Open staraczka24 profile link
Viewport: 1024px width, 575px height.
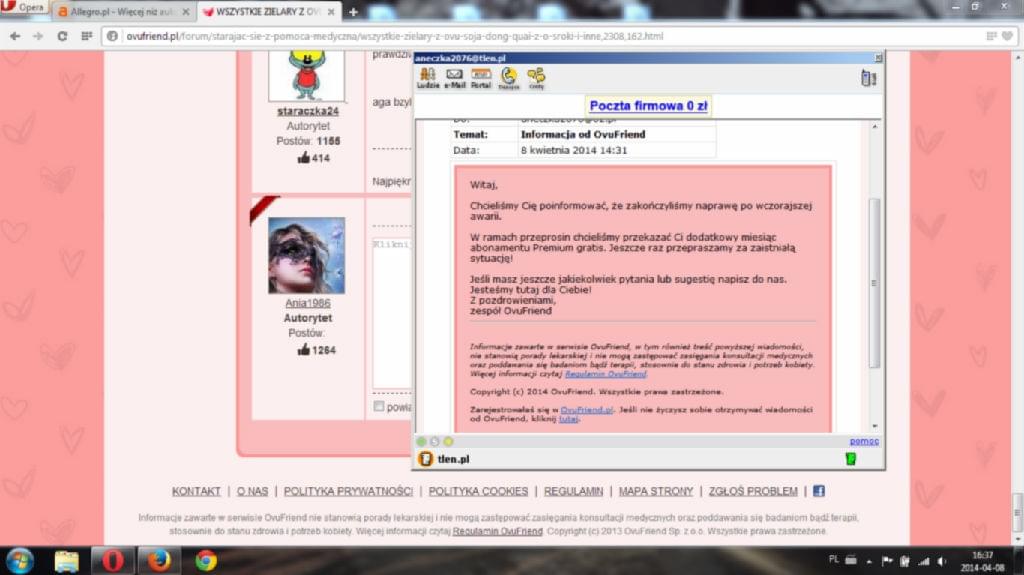pyautogui.click(x=308, y=111)
